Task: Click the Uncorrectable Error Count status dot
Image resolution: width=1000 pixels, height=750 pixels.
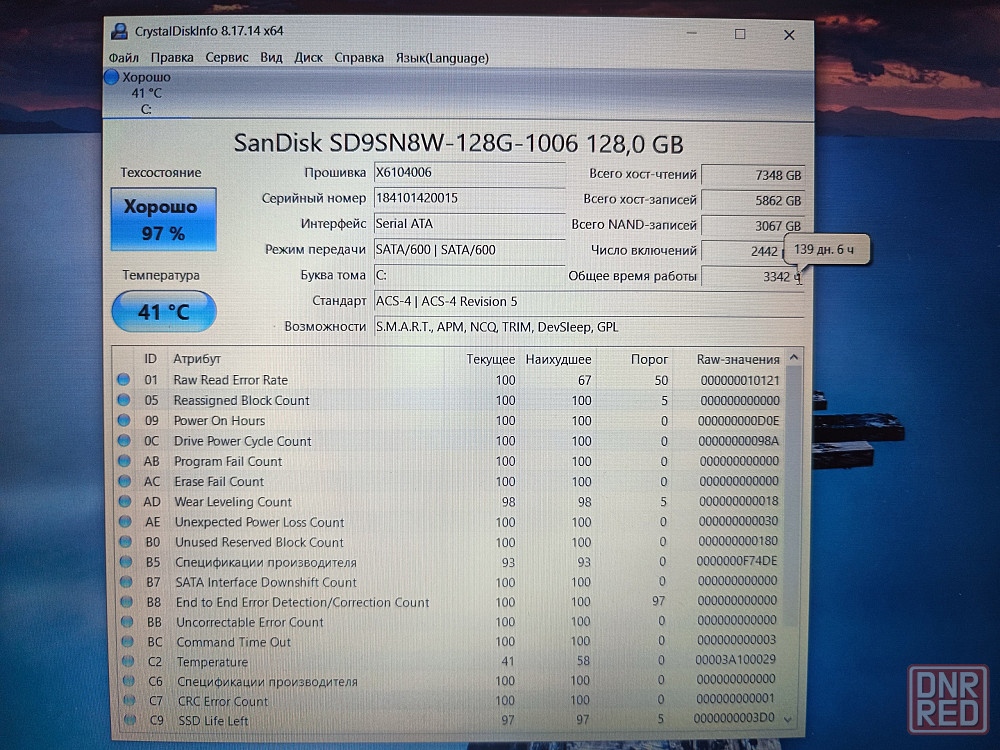Action: pos(128,622)
